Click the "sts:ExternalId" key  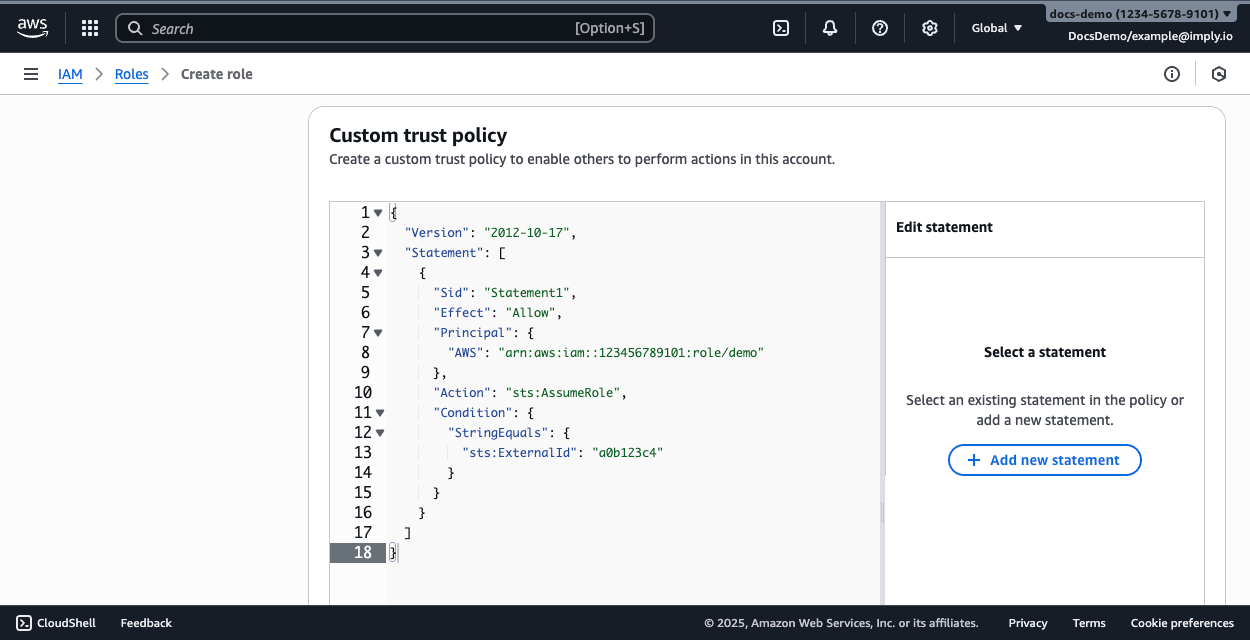click(519, 453)
